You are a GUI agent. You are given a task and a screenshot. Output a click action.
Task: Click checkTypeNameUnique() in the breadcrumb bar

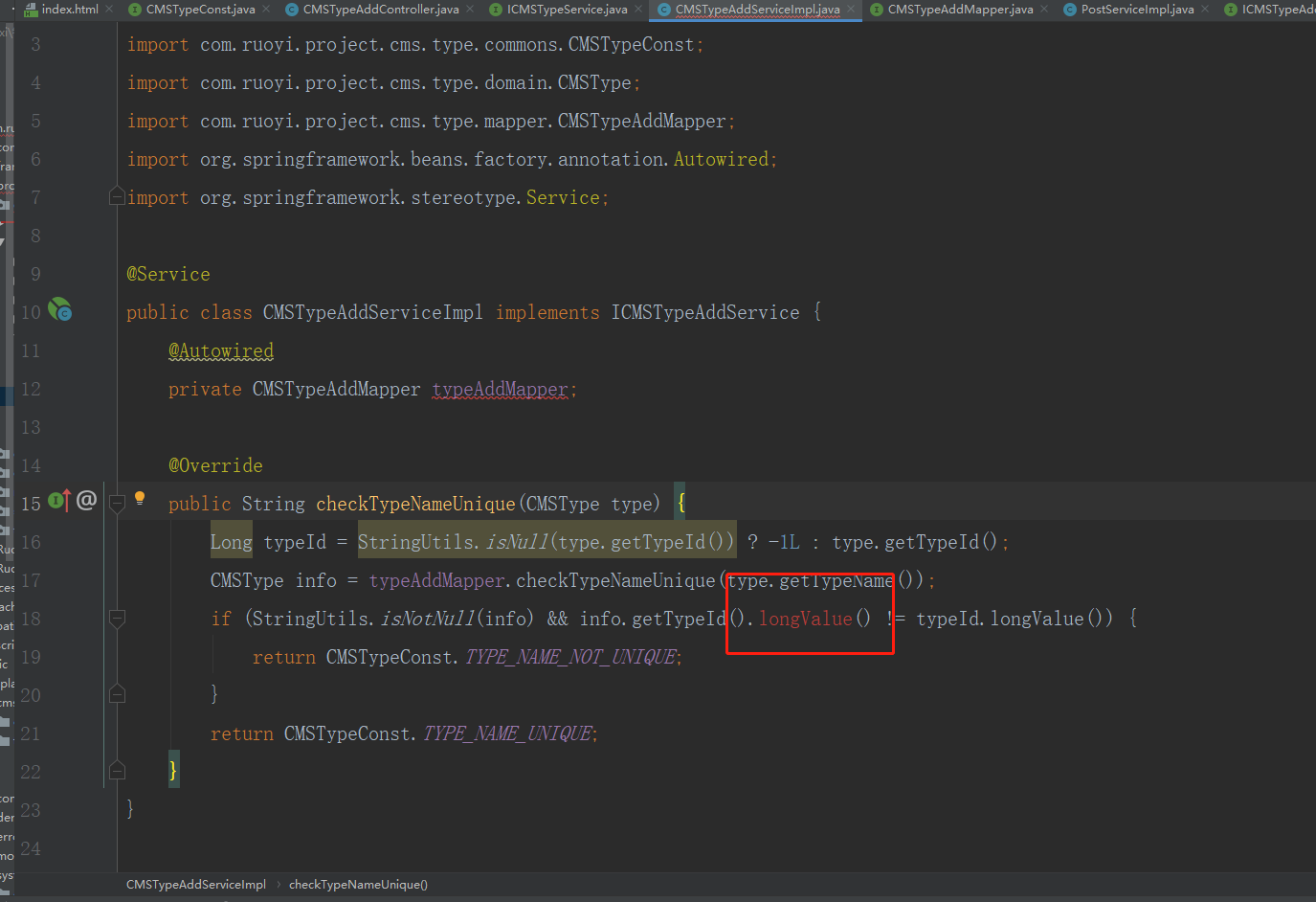click(x=358, y=885)
